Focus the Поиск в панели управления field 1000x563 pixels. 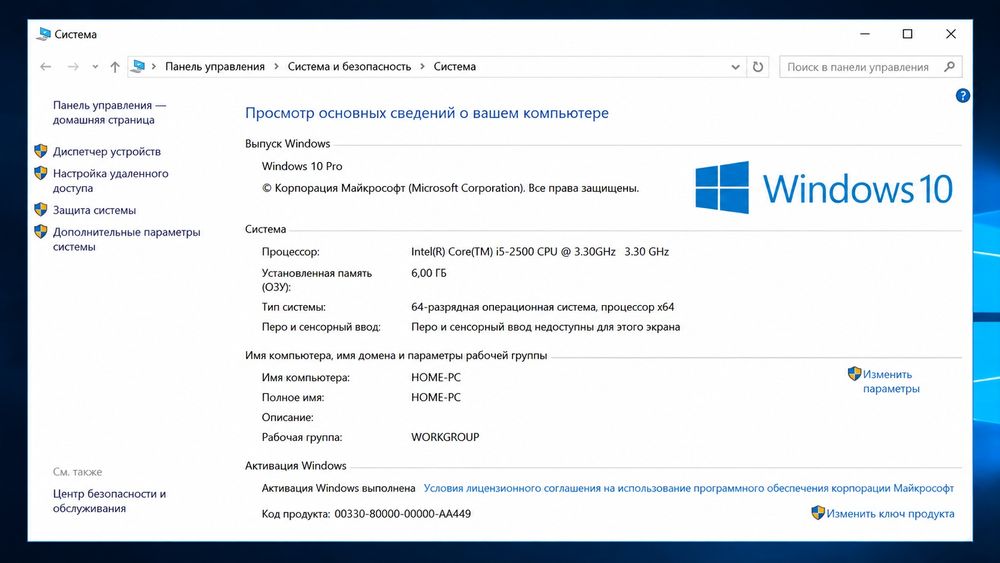[x=871, y=67]
